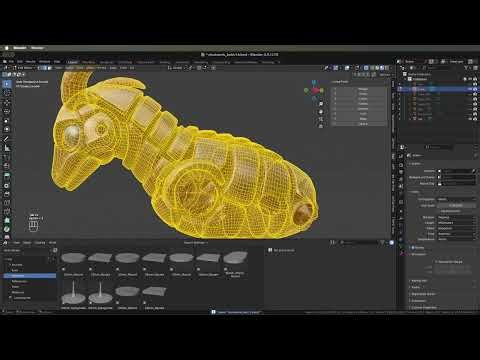Open the Help menu

tap(57, 62)
